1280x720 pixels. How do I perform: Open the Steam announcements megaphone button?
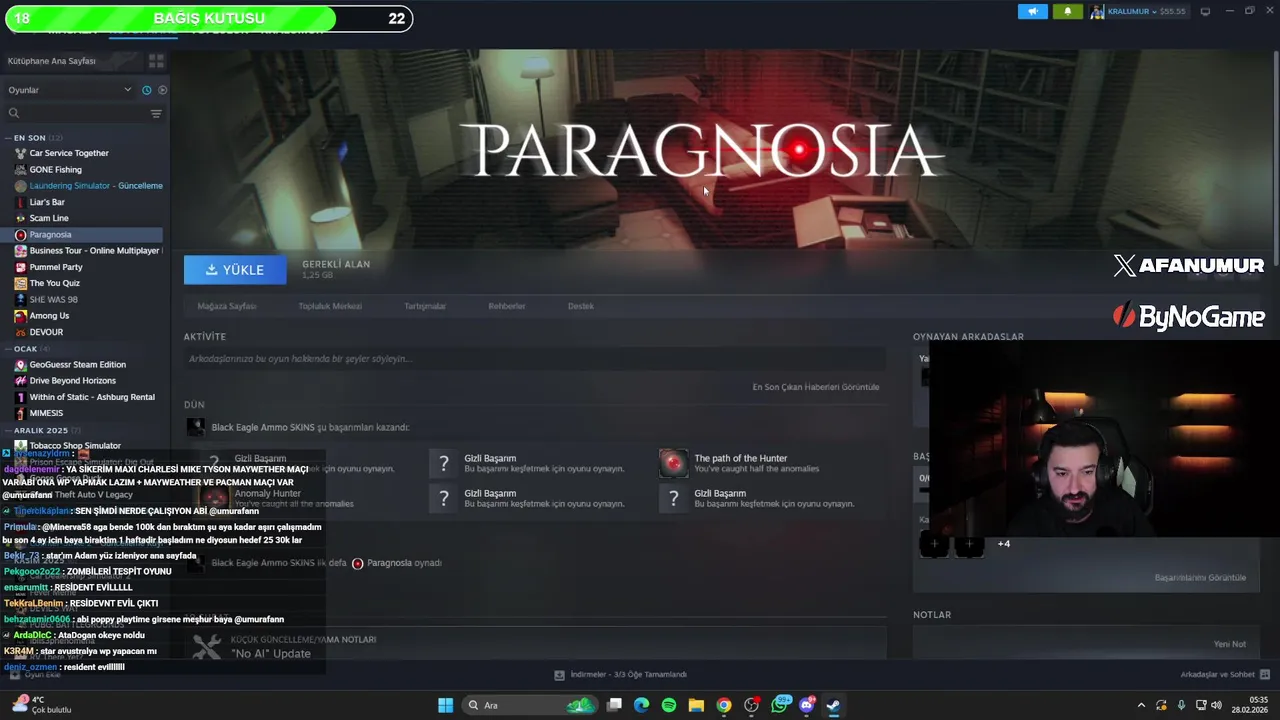coord(1033,11)
